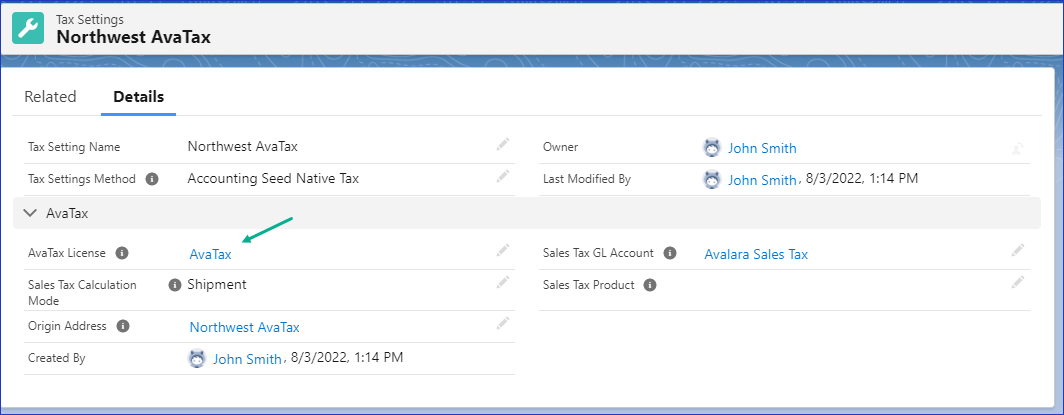Show Sales Tax Calculation Mode info icon
This screenshot has height=415, width=1064.
(174, 285)
